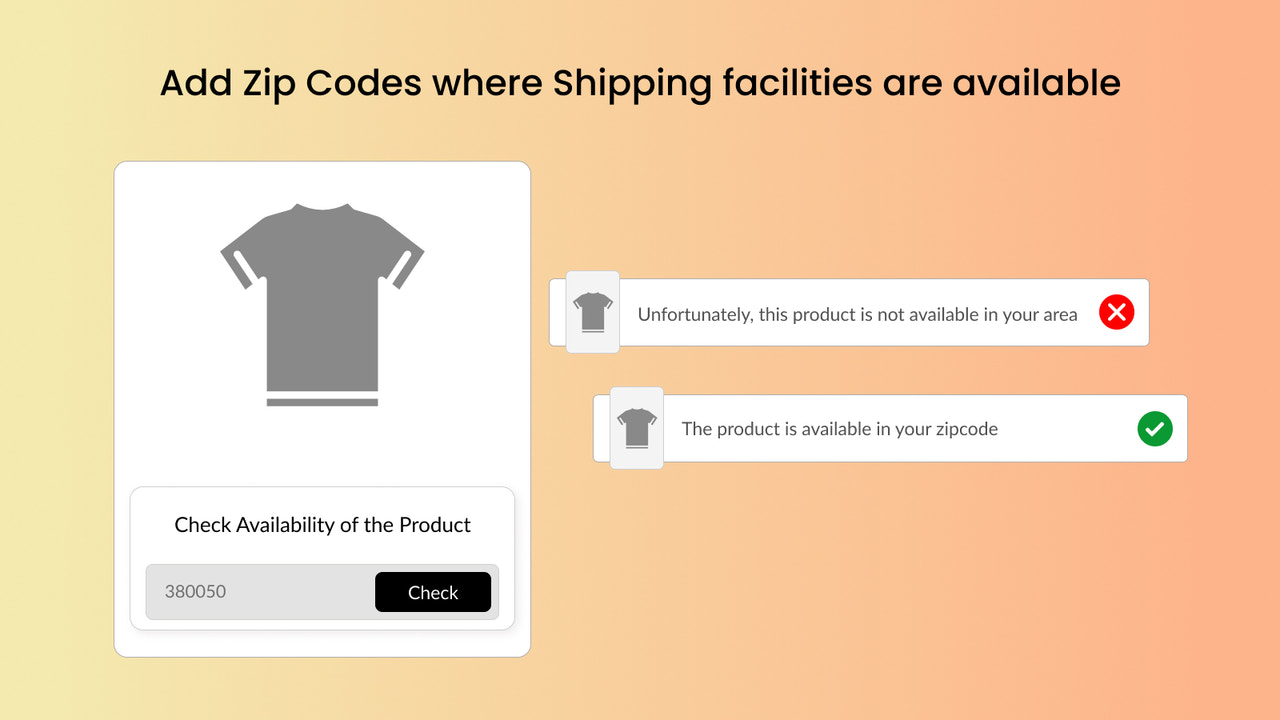Select the 'not available in your area' message

(x=857, y=314)
